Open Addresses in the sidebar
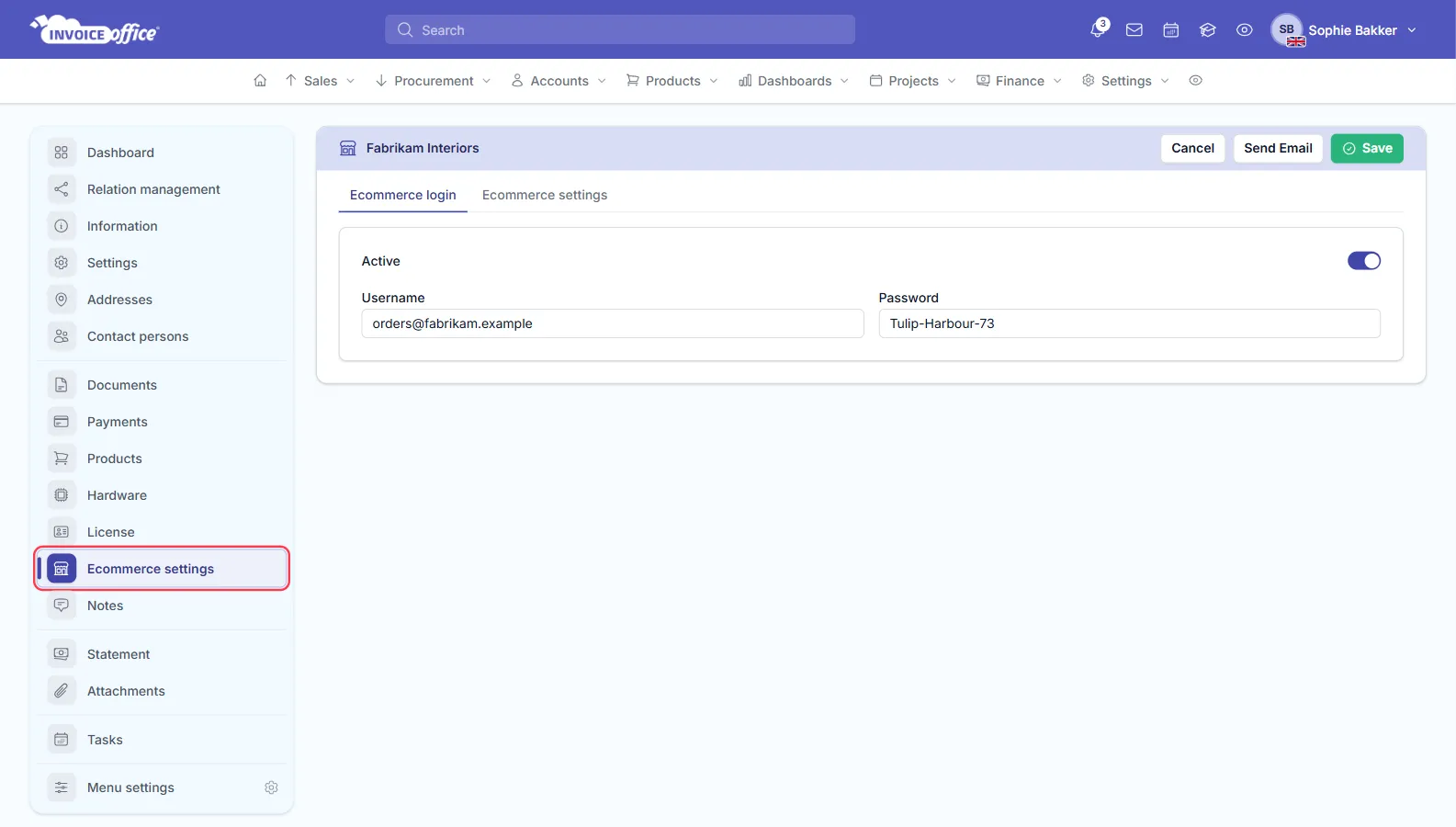The width and height of the screenshot is (1456, 827). 162,300
